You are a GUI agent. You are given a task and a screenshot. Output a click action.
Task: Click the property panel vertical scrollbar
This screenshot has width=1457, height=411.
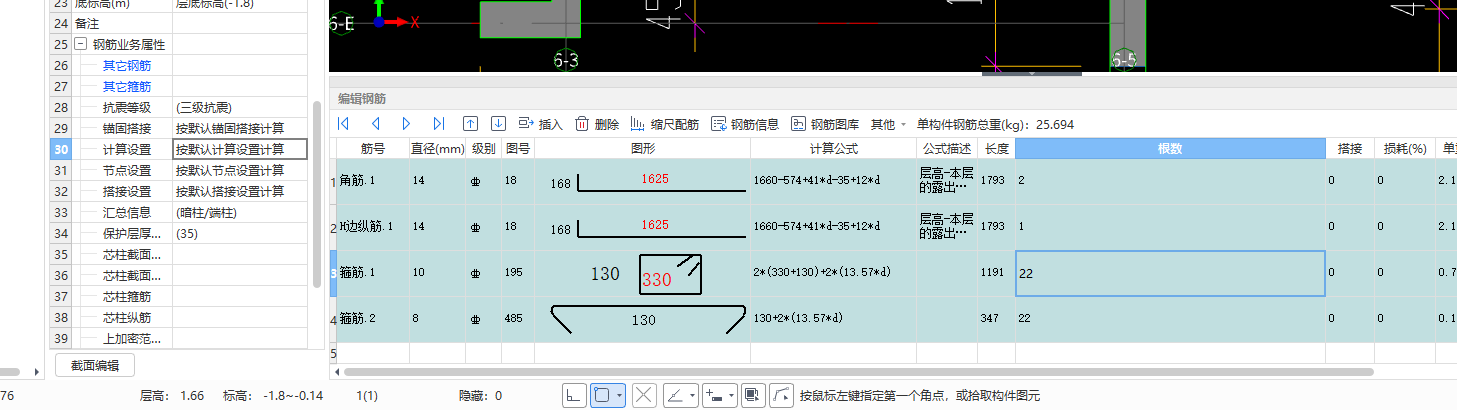317,195
